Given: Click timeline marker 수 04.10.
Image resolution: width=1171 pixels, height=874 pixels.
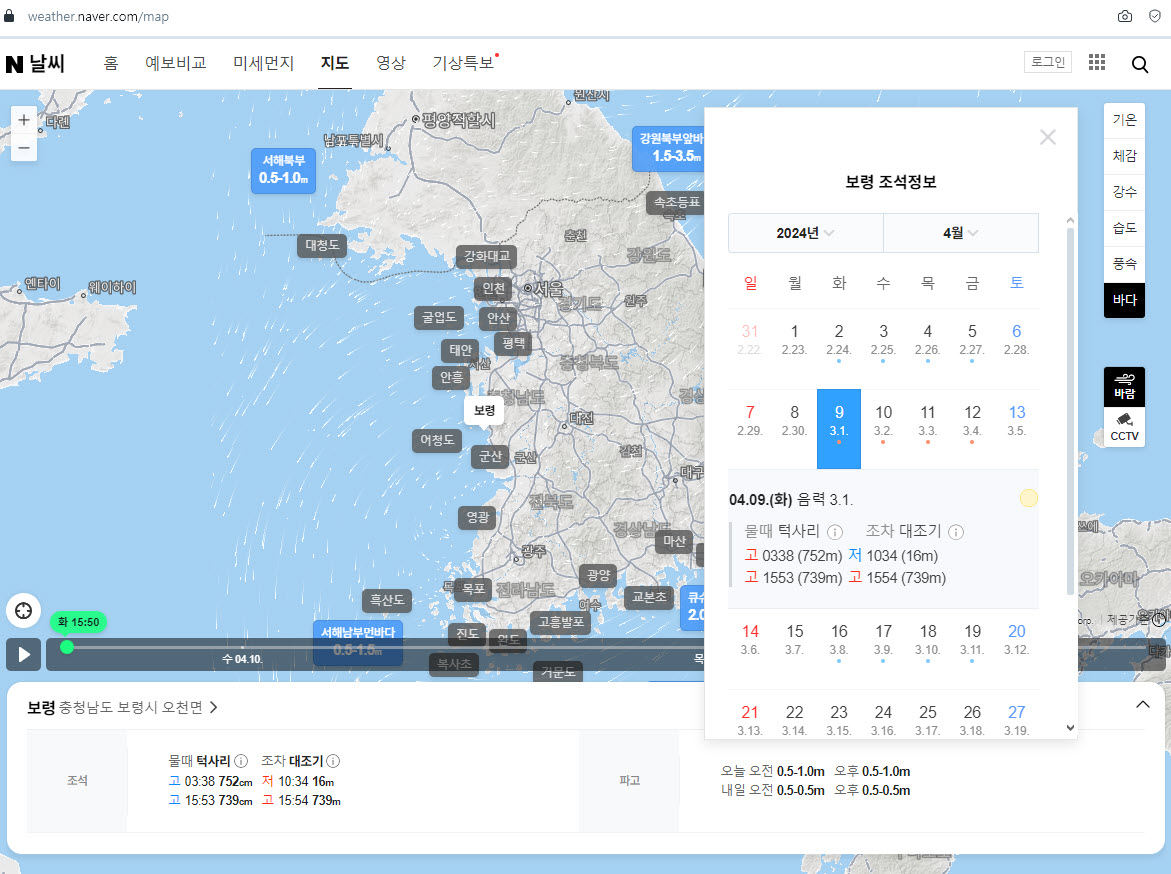Looking at the screenshot, I should [x=242, y=659].
